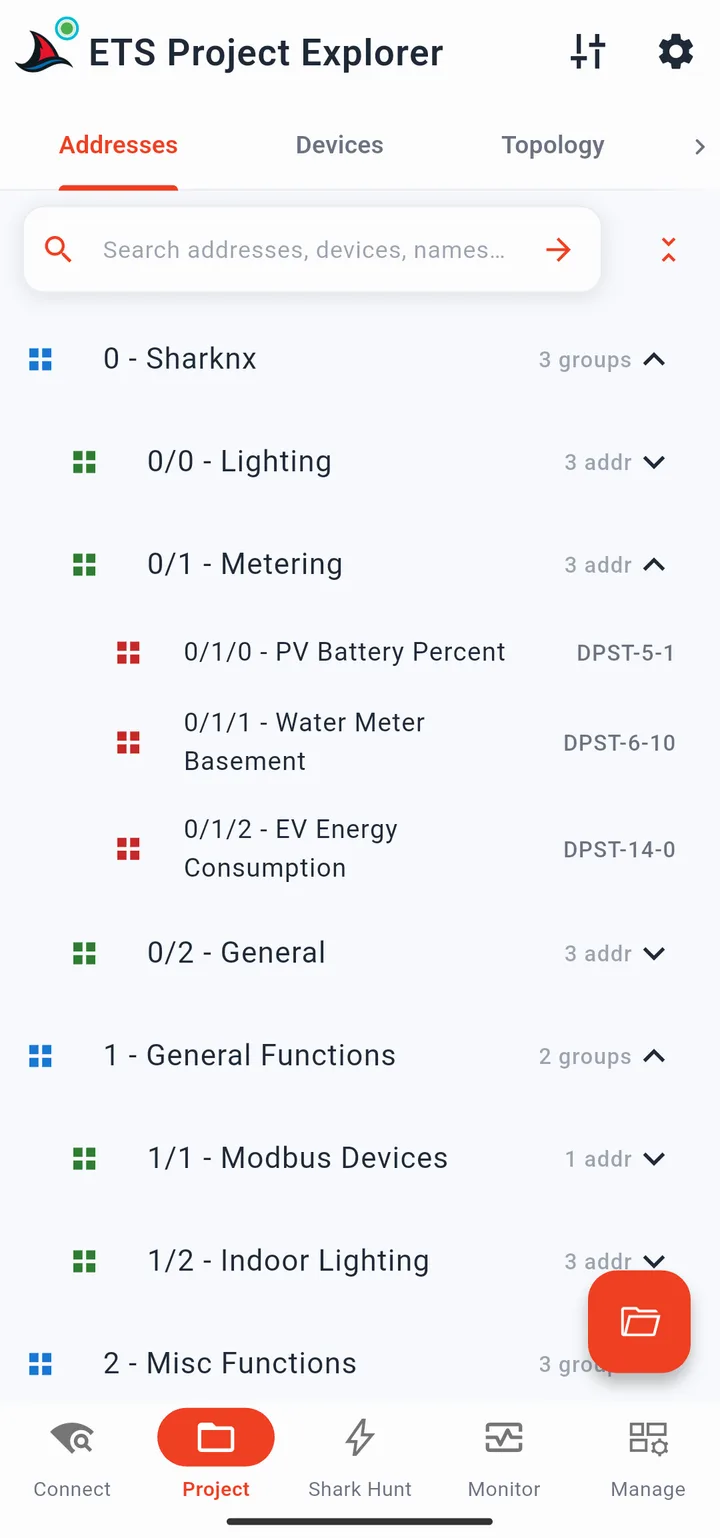Screen dimensions: 720x1538
Task: Open settings gear icon
Action: (676, 52)
